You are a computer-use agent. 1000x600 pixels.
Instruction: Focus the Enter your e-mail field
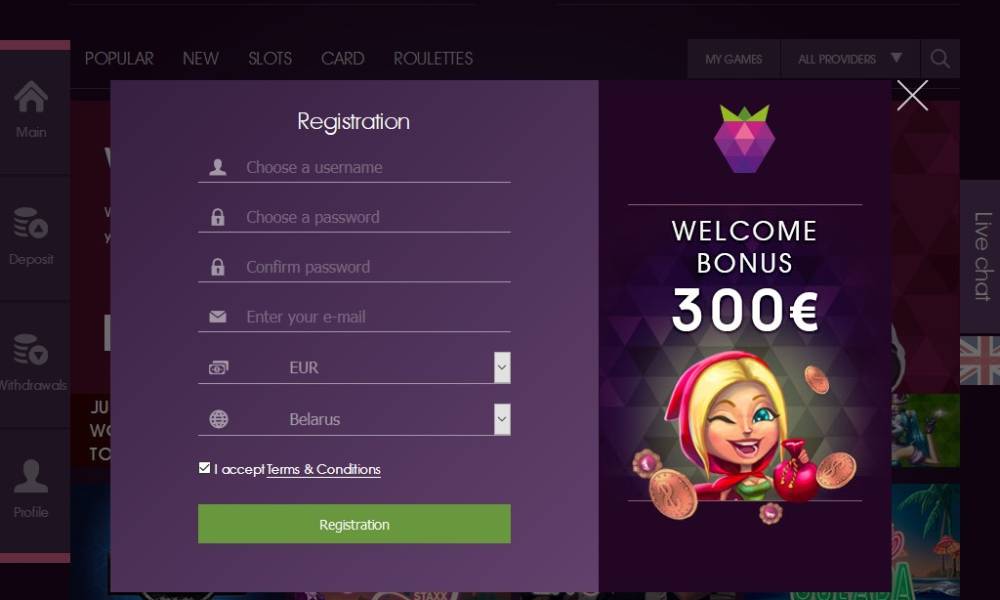(354, 316)
